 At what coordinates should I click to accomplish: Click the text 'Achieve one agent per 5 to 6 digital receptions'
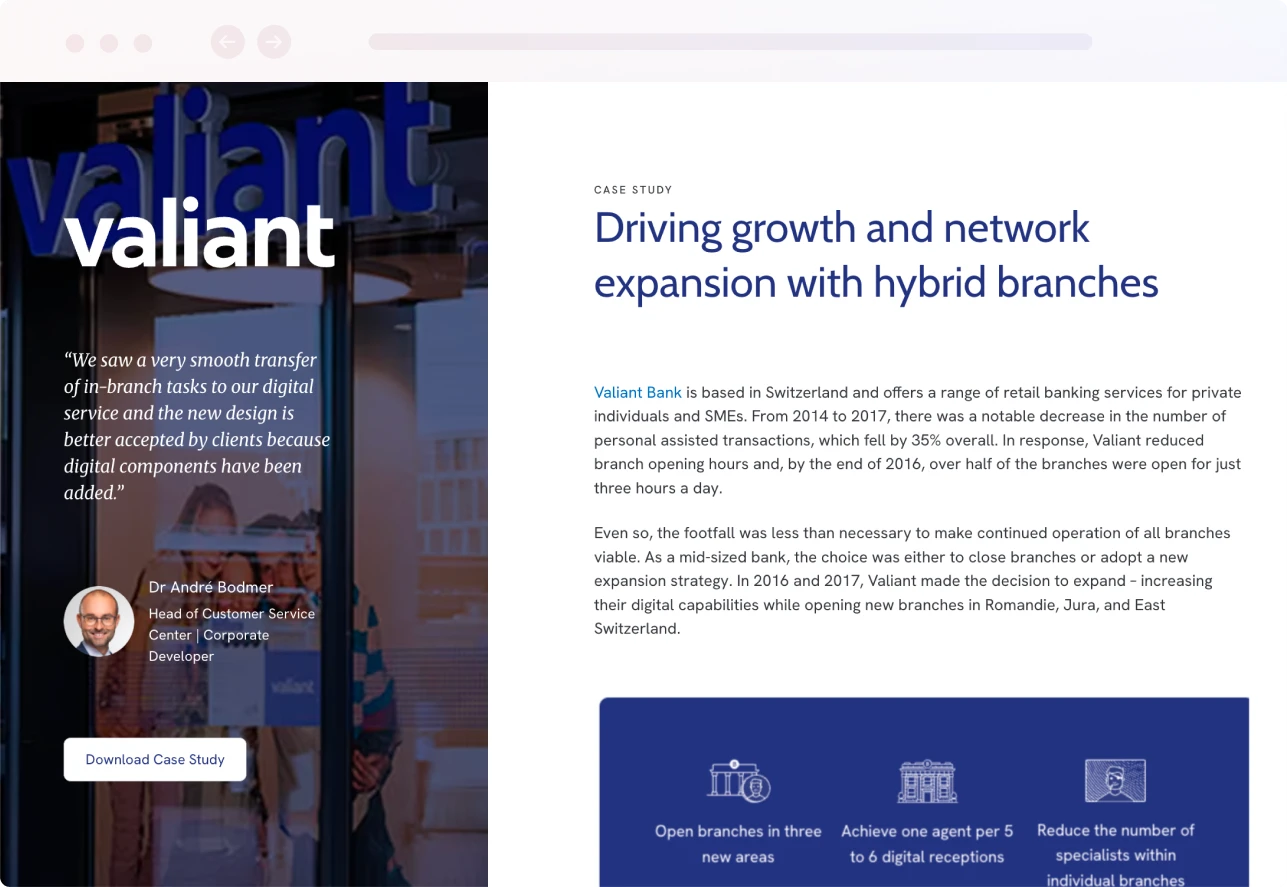(927, 844)
